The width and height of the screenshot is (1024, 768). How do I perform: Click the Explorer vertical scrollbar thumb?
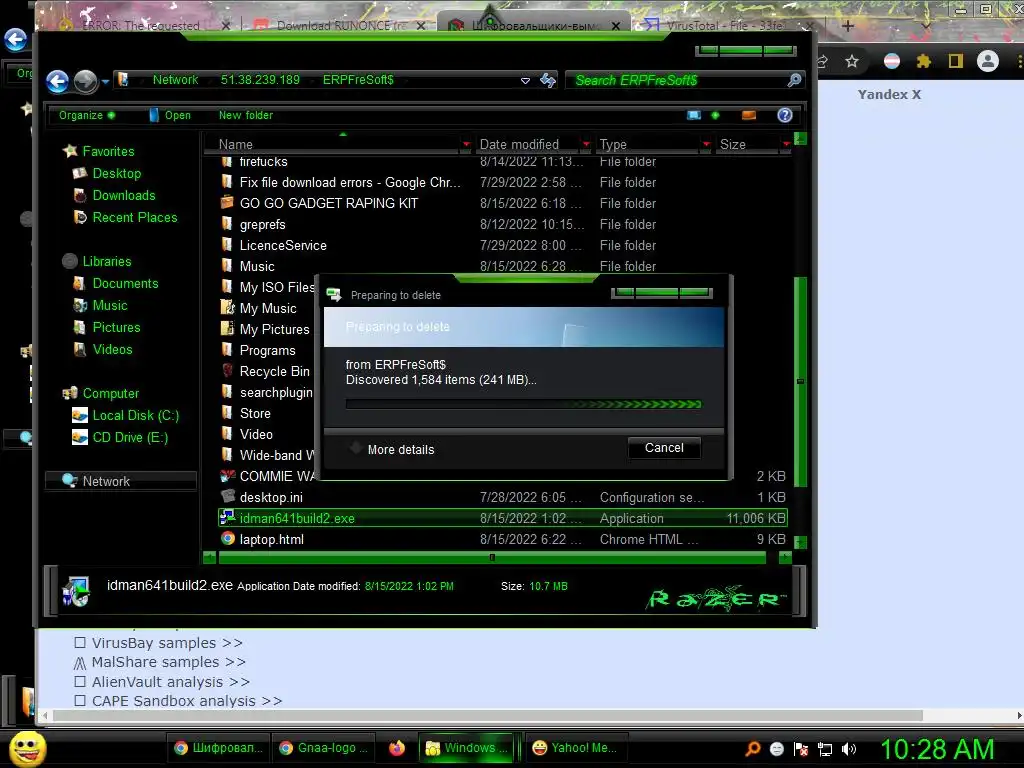(801, 381)
